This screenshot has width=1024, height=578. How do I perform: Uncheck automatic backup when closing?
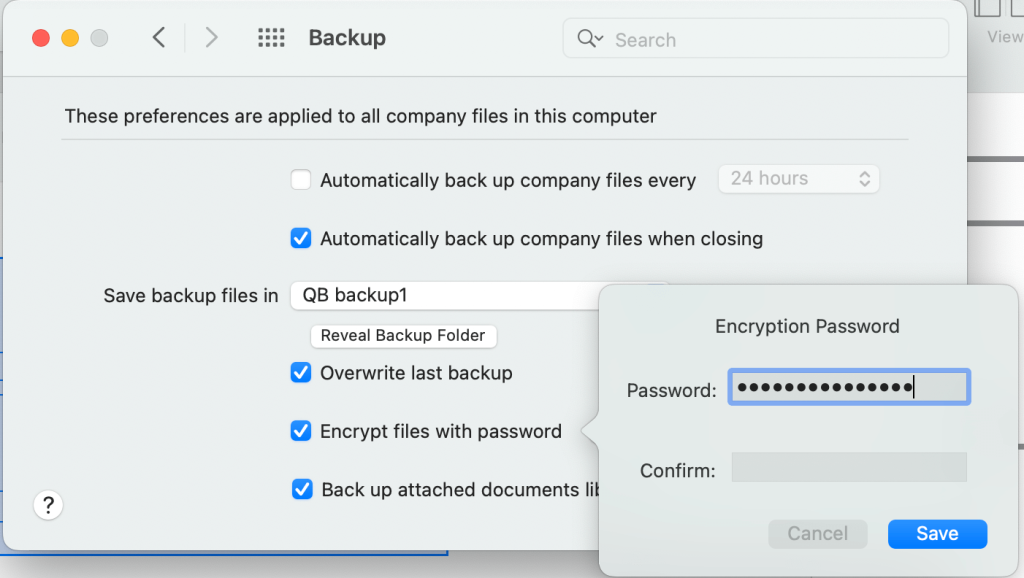[300, 238]
